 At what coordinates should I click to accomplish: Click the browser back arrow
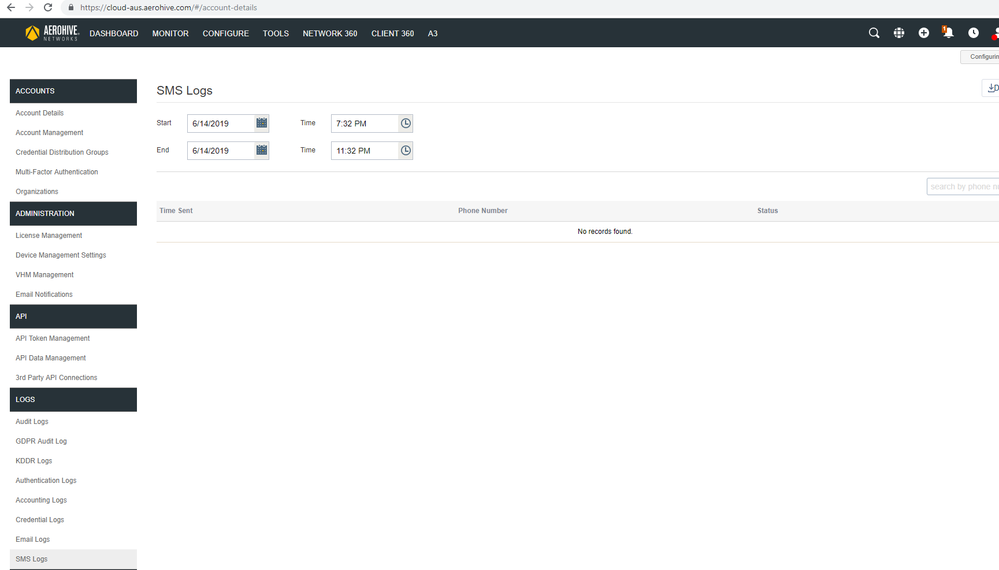coord(11,8)
